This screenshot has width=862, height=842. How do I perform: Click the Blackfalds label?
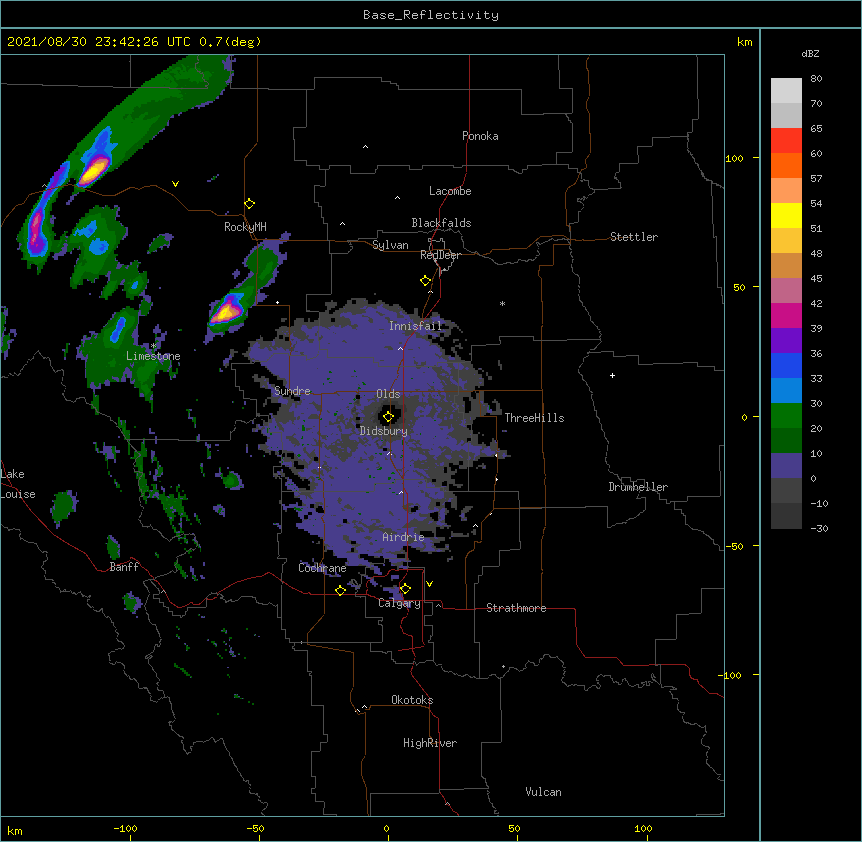pos(441,223)
